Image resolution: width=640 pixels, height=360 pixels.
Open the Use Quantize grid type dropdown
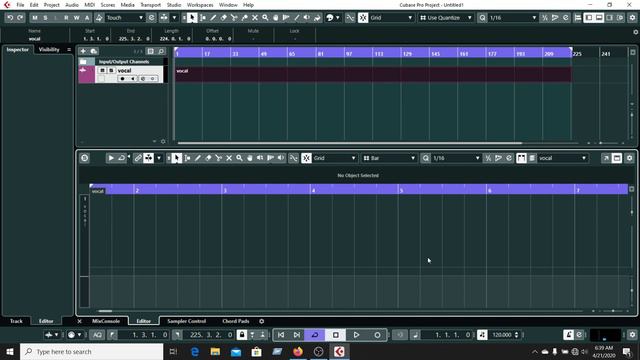coord(446,18)
